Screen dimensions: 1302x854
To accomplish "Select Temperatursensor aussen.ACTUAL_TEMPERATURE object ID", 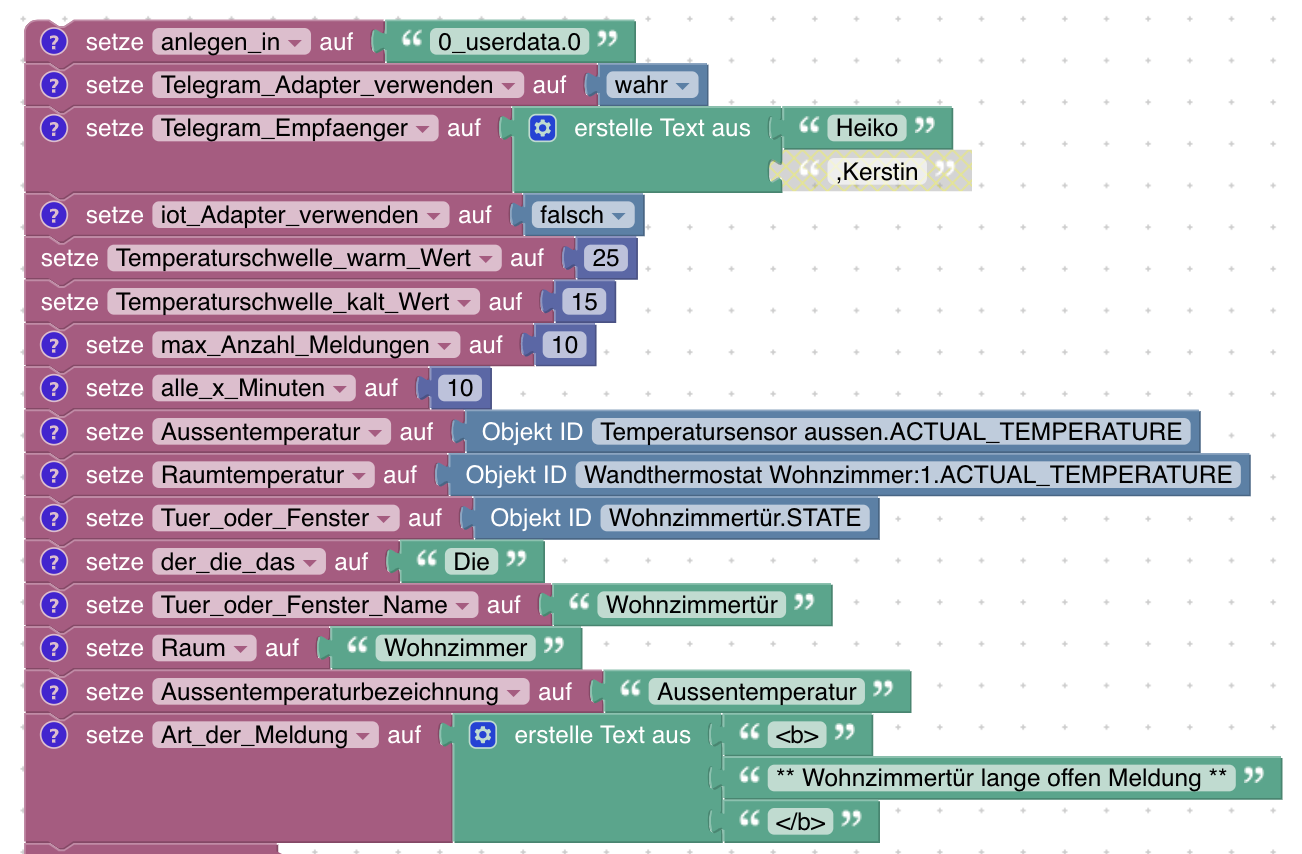I will (892, 432).
